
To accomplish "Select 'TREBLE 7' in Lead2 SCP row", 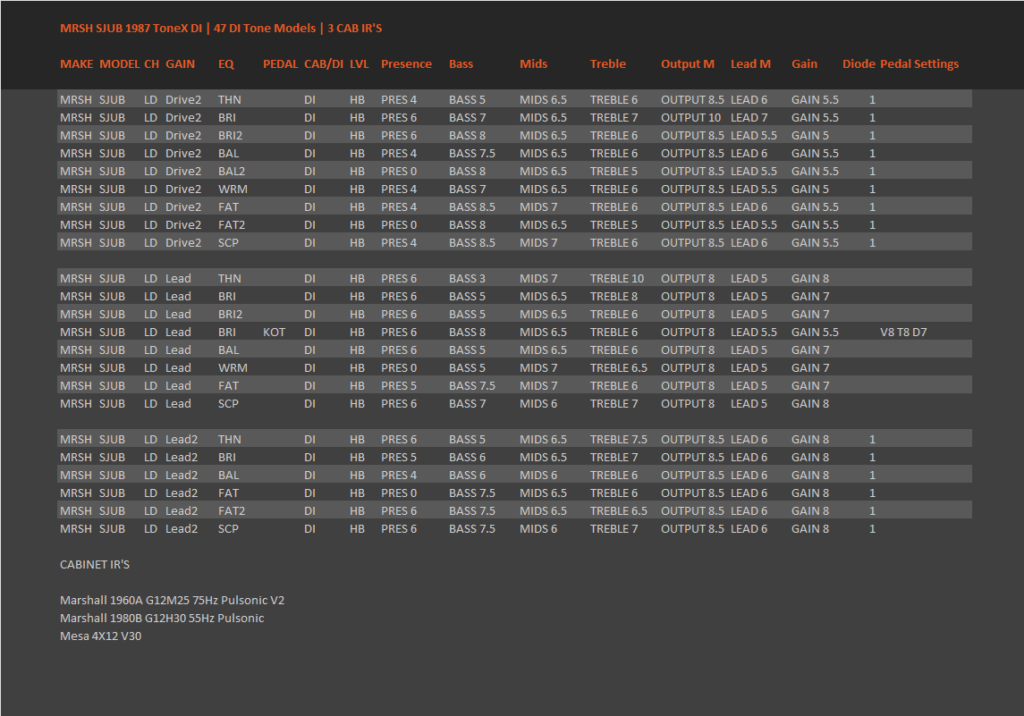I will tap(614, 529).
